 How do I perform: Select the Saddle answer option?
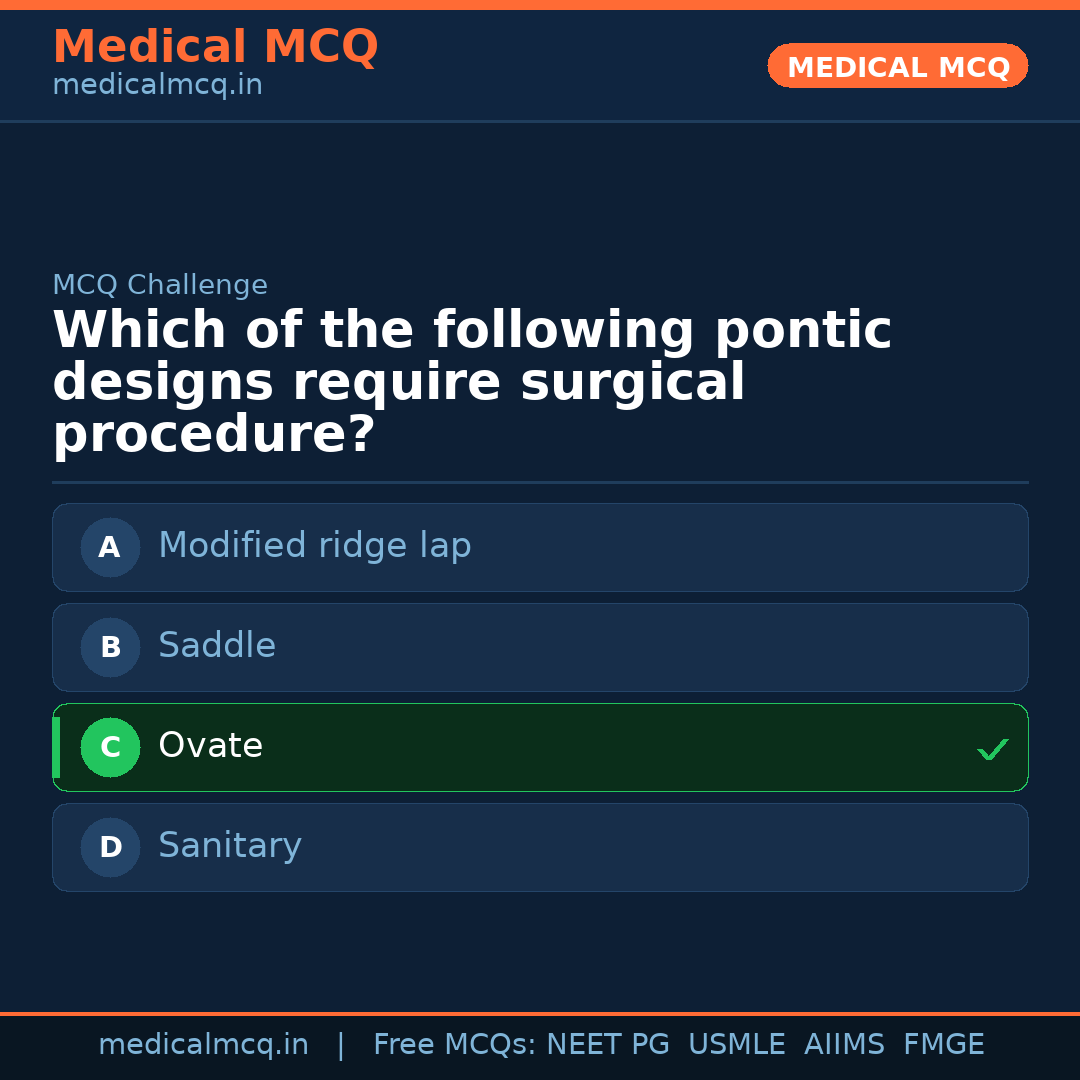click(540, 647)
